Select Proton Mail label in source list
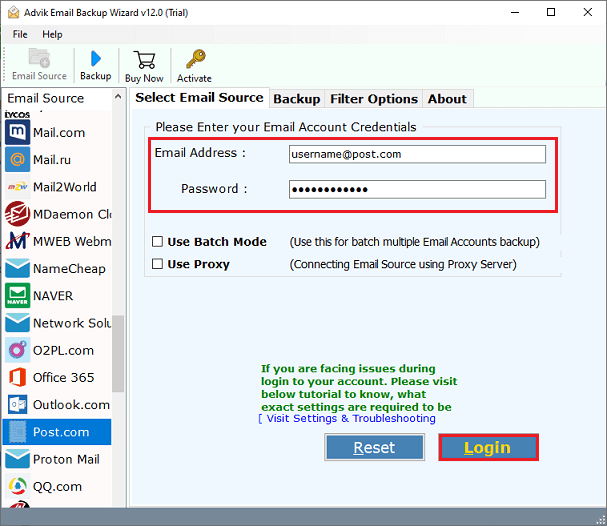Image resolution: width=607 pixels, height=526 pixels. click(66, 459)
